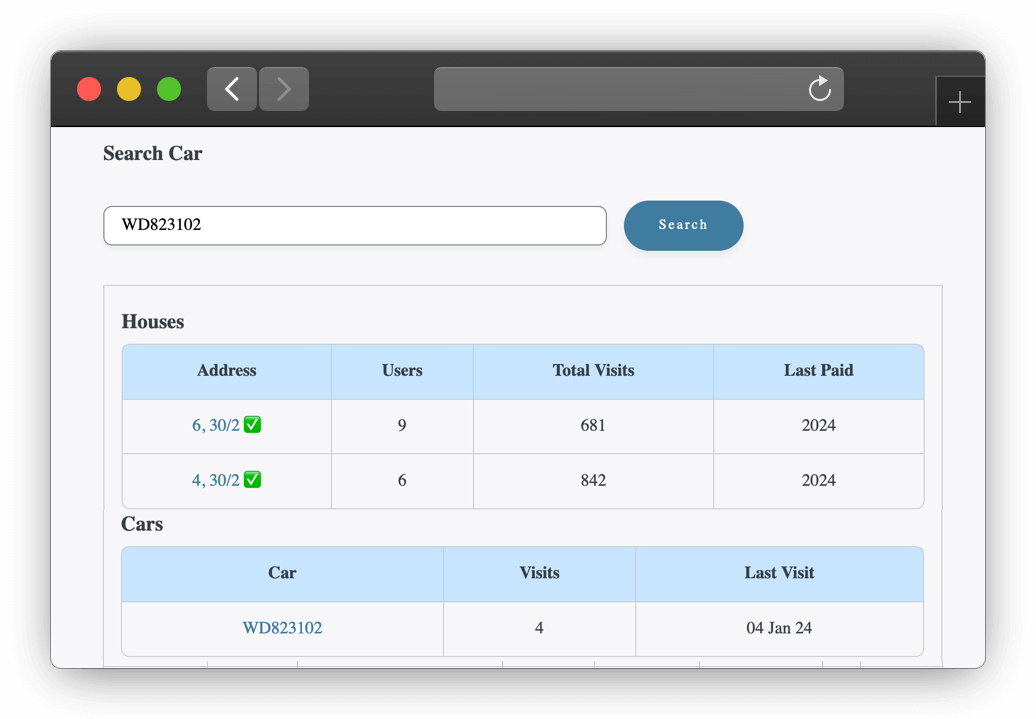The height and width of the screenshot is (719, 1036).
Task: Click the forward navigation arrow
Action: point(283,89)
